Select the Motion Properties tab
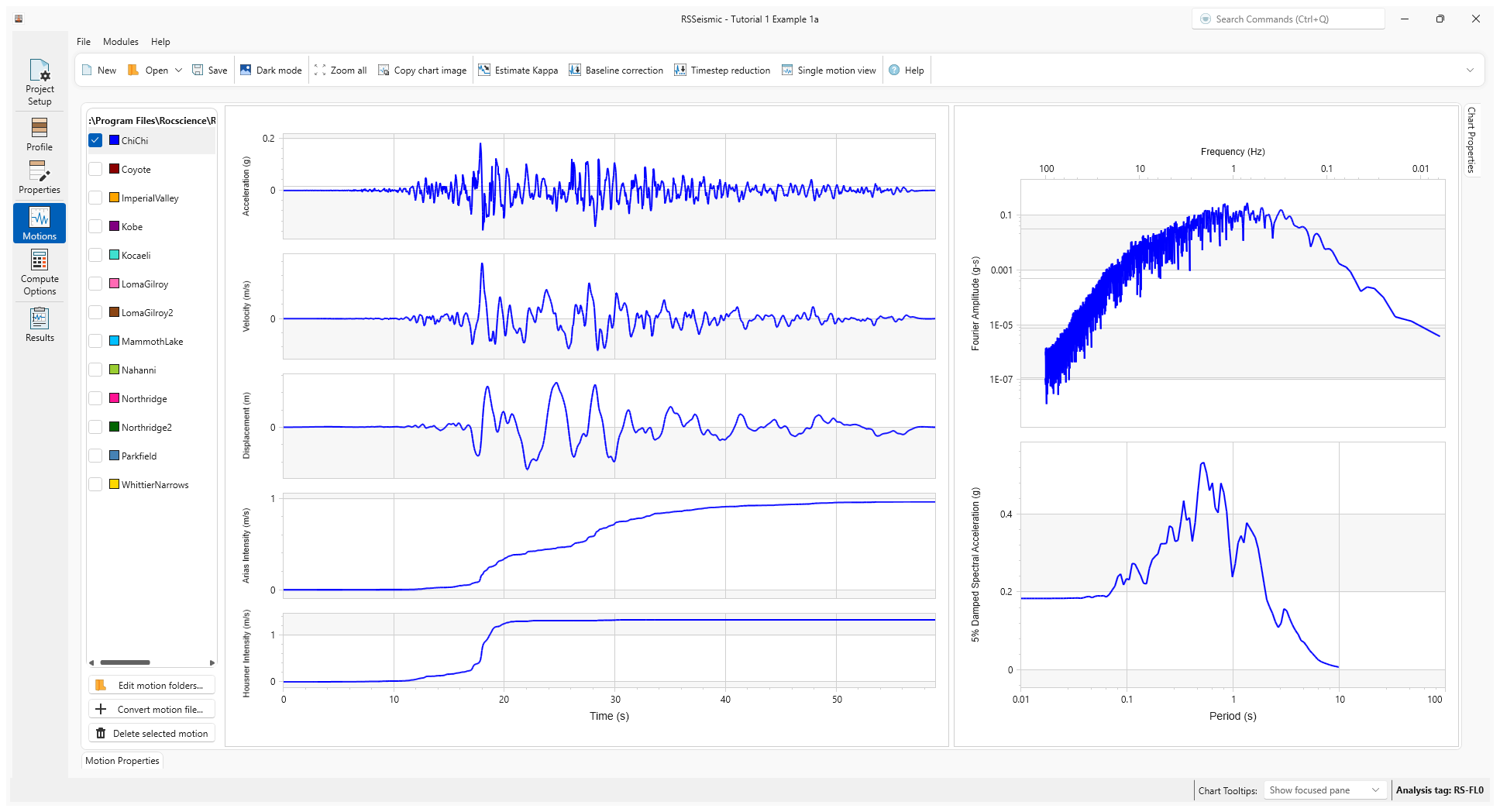 tap(122, 761)
